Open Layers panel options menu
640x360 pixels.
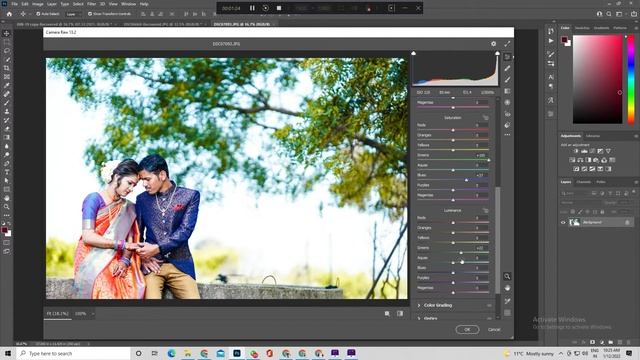(636, 182)
